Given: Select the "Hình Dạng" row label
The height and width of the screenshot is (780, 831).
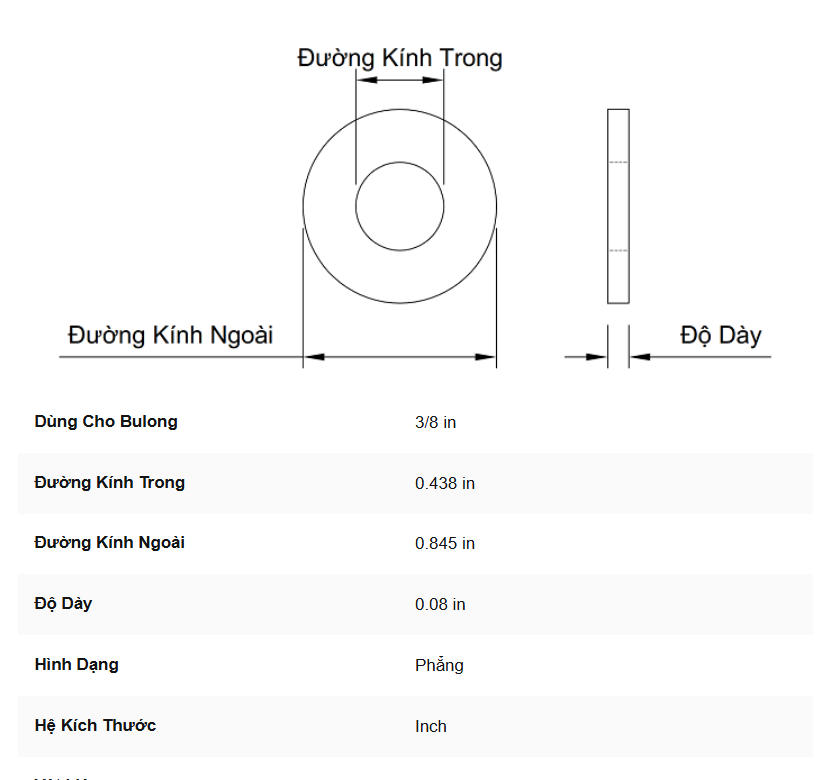Looking at the screenshot, I should (x=76, y=665).
